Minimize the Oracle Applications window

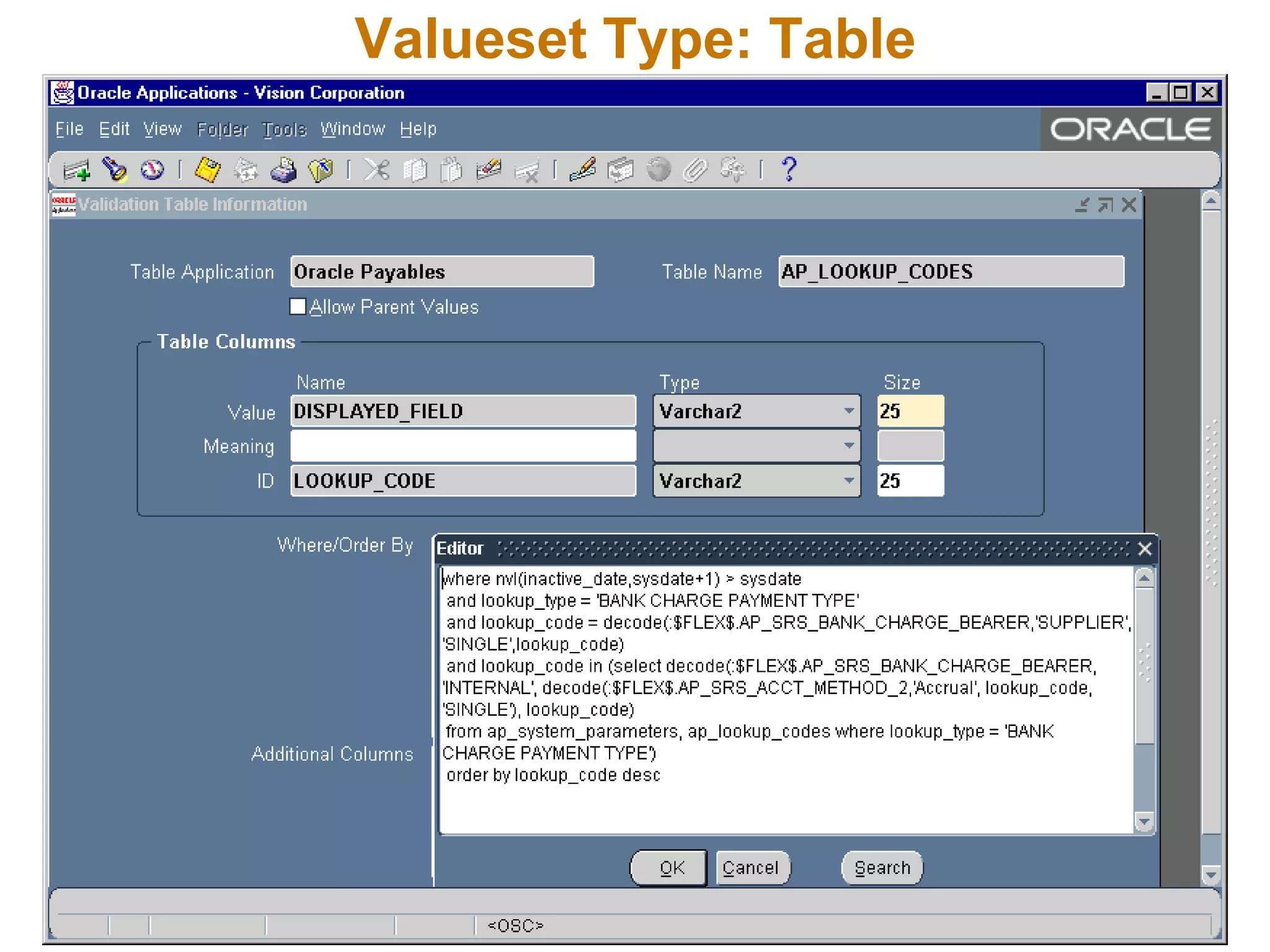[1156, 93]
